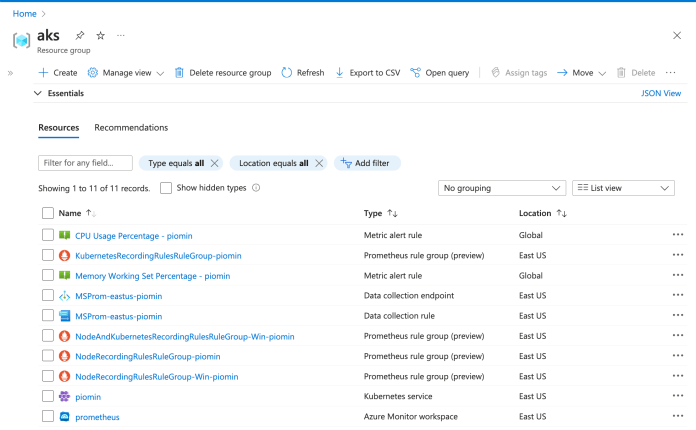Switch to the Recommendations tab
The image size is (696, 430).
pyautogui.click(x=131, y=128)
